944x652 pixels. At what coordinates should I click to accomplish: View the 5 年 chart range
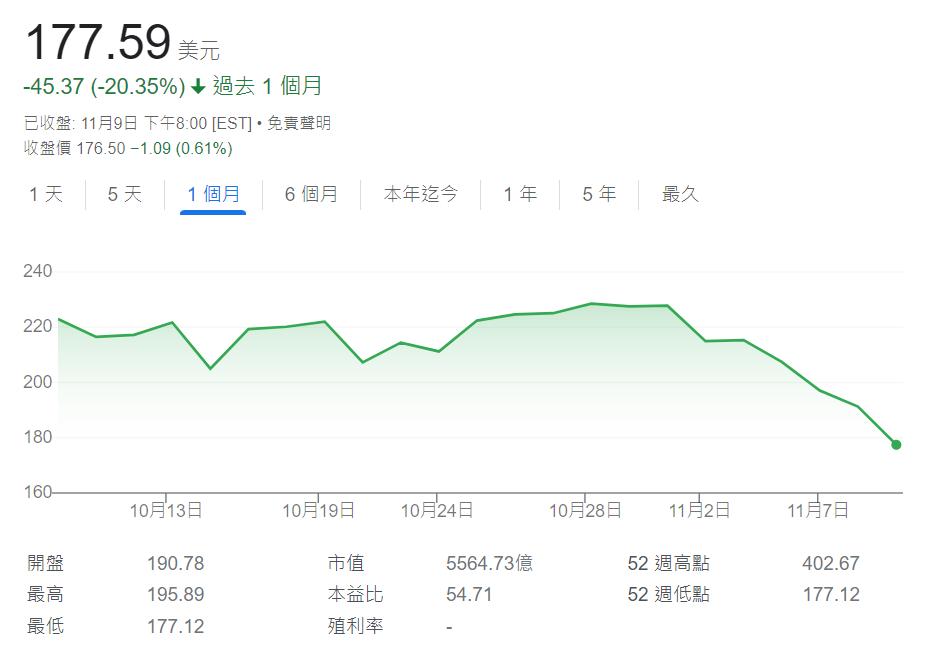(599, 194)
